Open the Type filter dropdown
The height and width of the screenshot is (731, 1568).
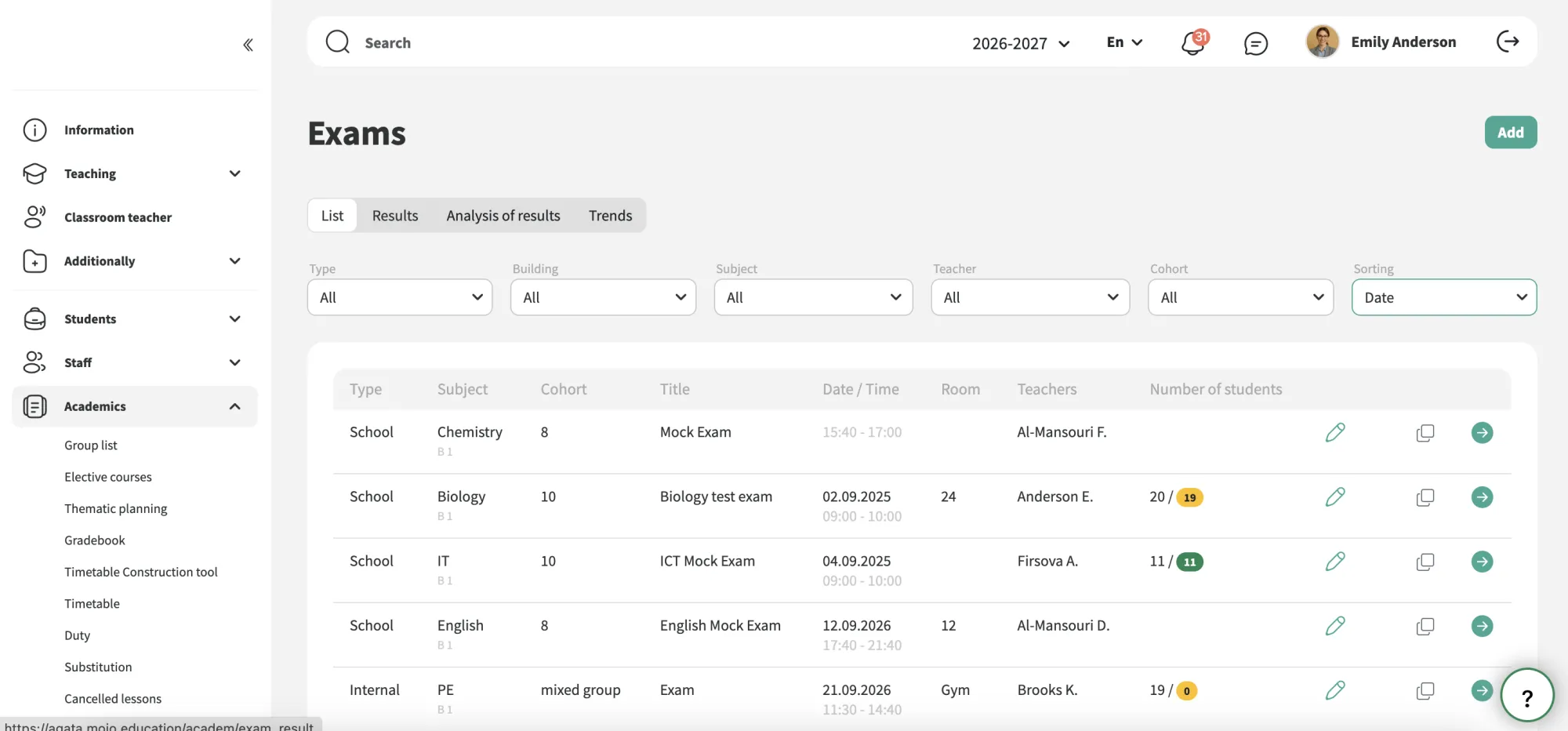coord(400,297)
